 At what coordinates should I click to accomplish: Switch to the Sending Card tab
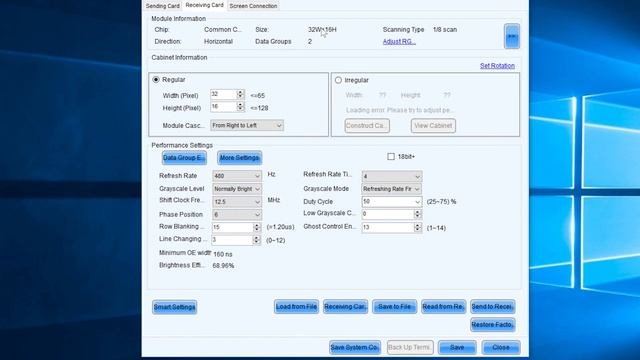coord(162,6)
